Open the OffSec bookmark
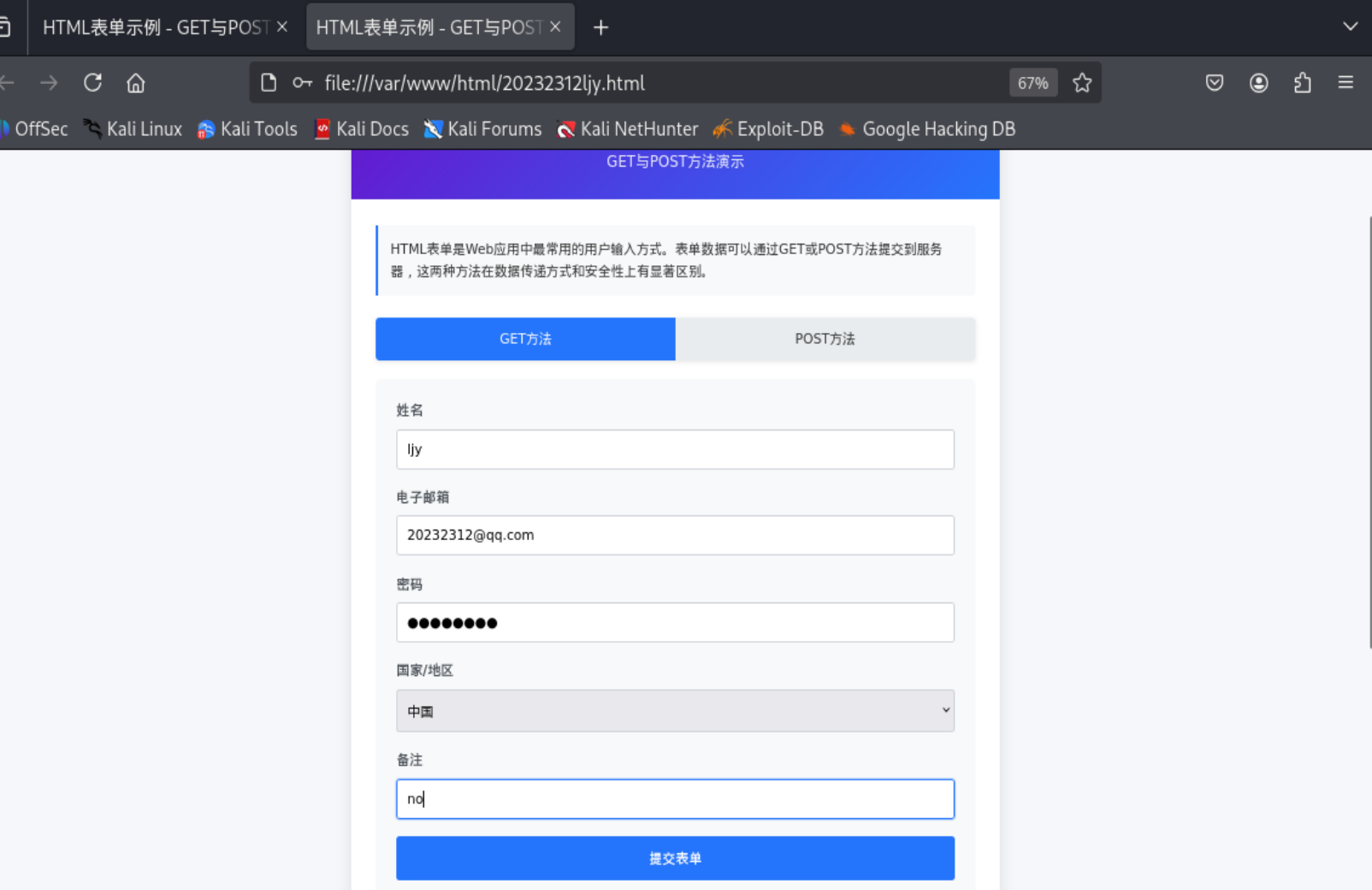 [x=34, y=129]
